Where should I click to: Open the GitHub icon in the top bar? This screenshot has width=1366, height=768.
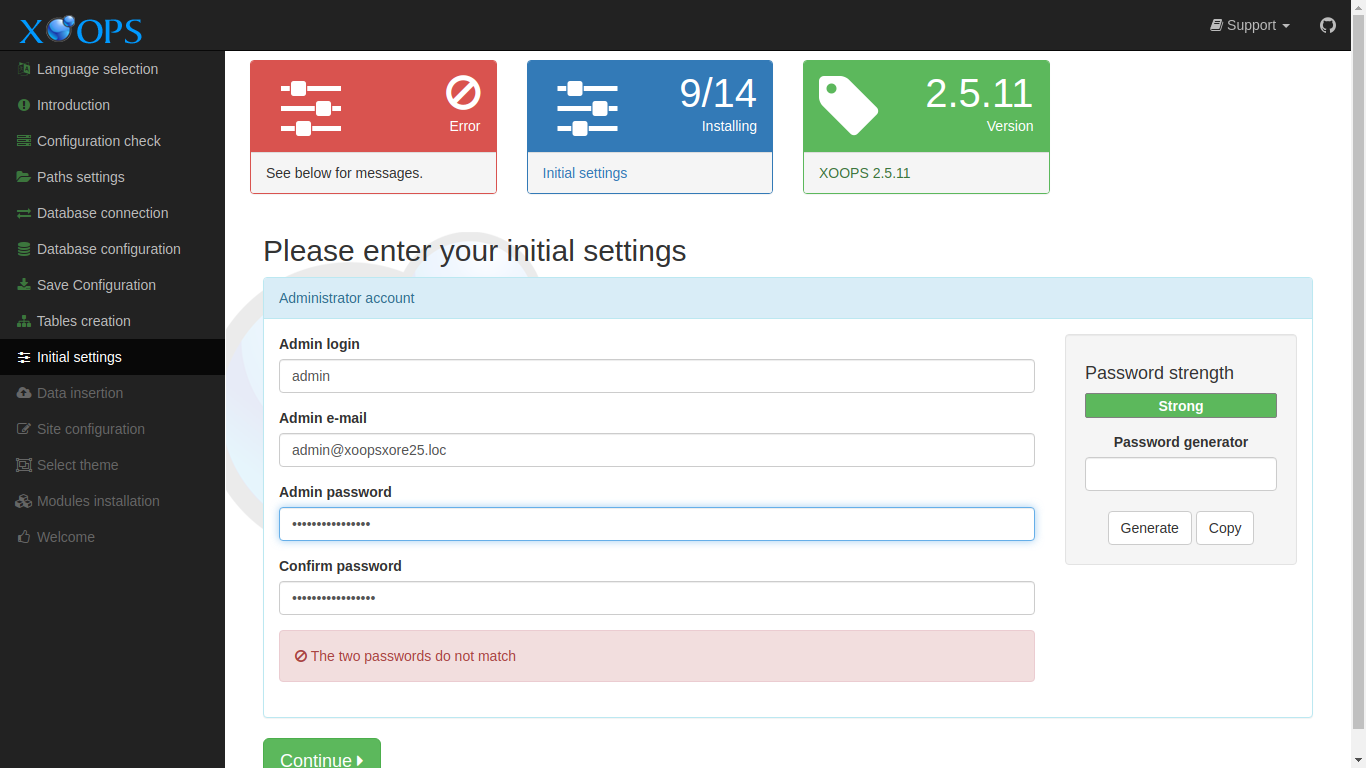click(x=1327, y=25)
